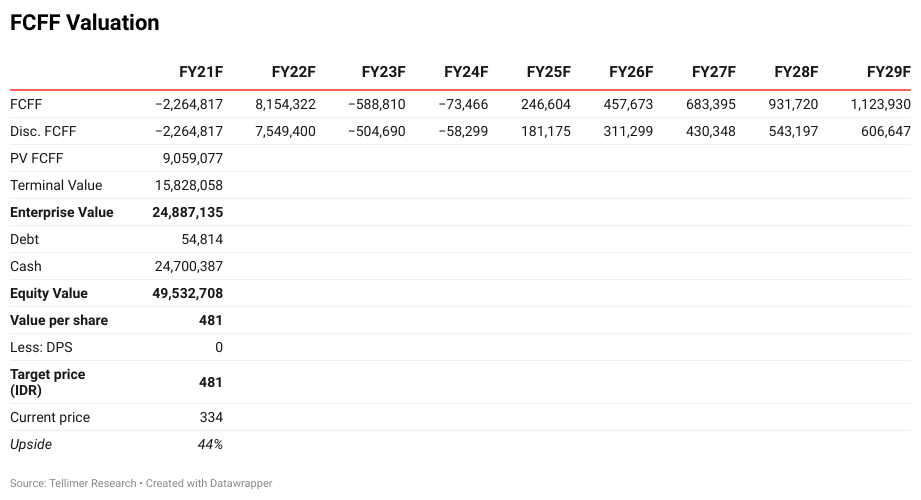Click the Cash value 24,700,387
Viewport: 921px width, 500px height.
coord(189,267)
